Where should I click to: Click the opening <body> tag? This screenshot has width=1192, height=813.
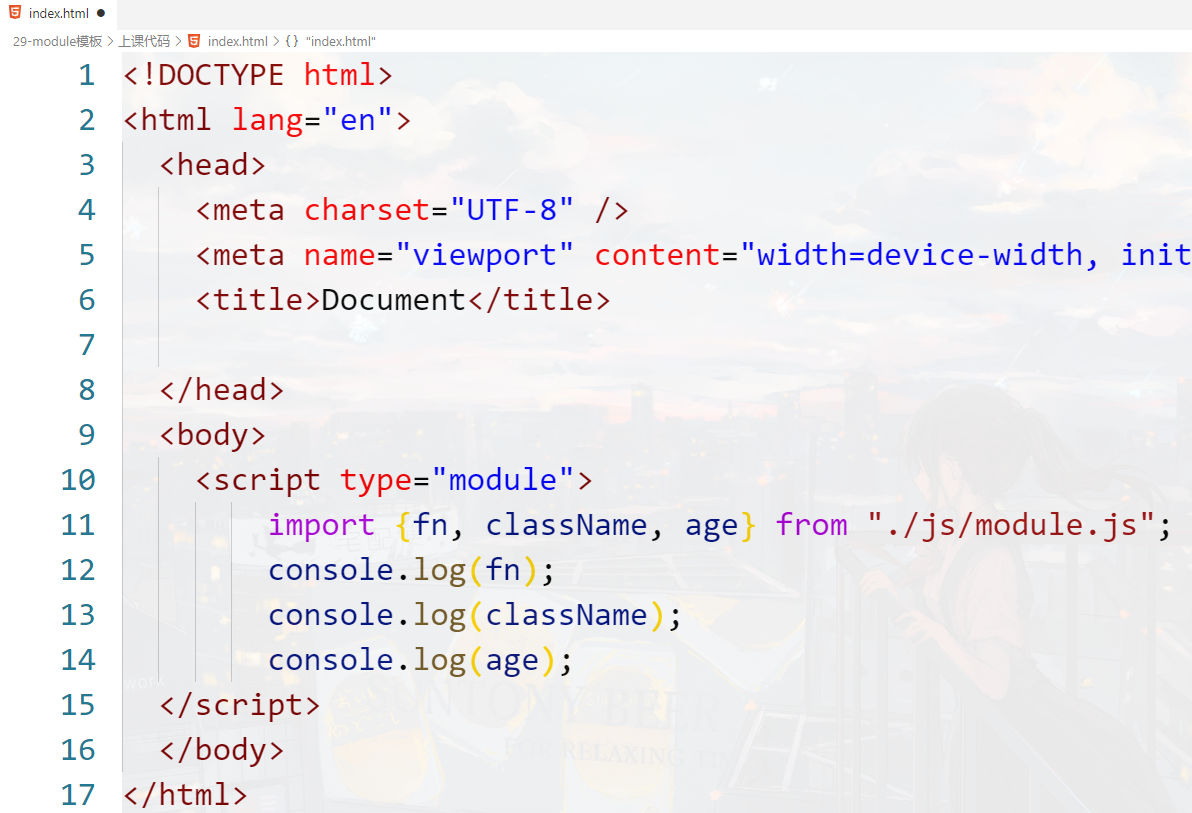[x=212, y=435]
